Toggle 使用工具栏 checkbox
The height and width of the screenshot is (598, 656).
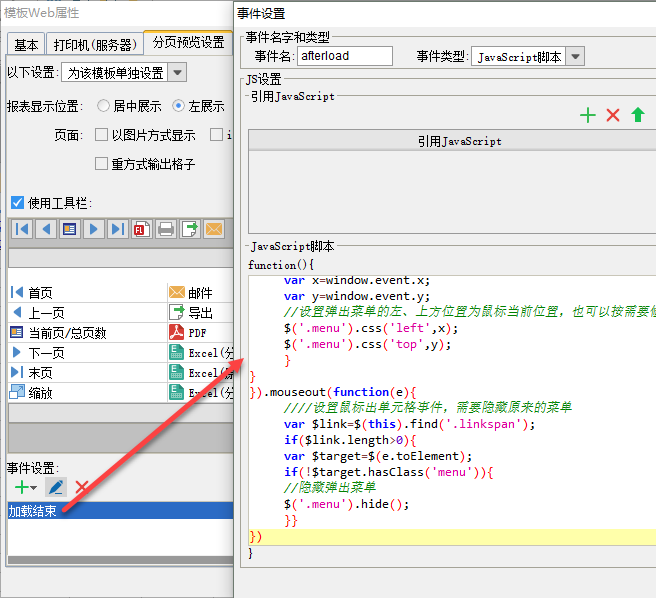tap(17, 203)
